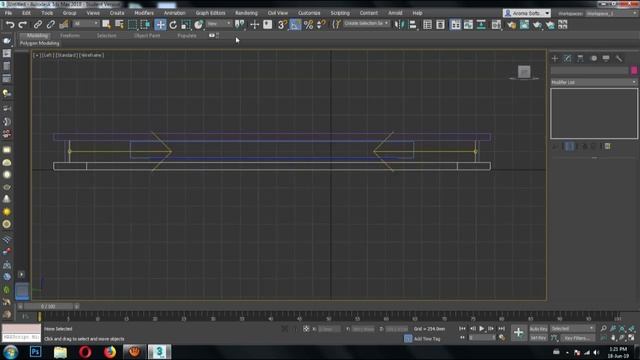Select the Link tool icon
The width and height of the screenshot is (640, 360).
tap(38, 24)
